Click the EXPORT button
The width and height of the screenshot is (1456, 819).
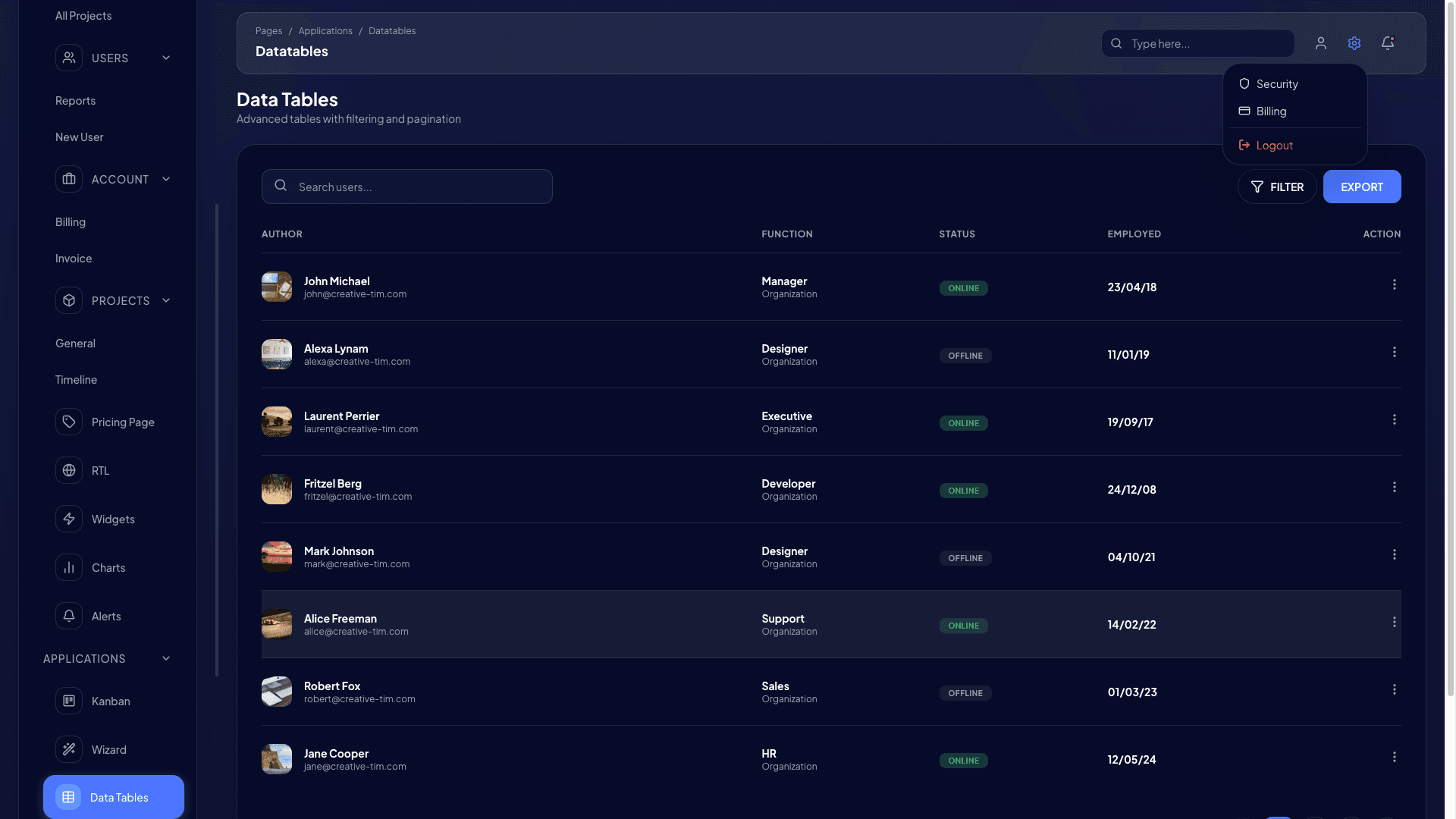click(x=1362, y=187)
